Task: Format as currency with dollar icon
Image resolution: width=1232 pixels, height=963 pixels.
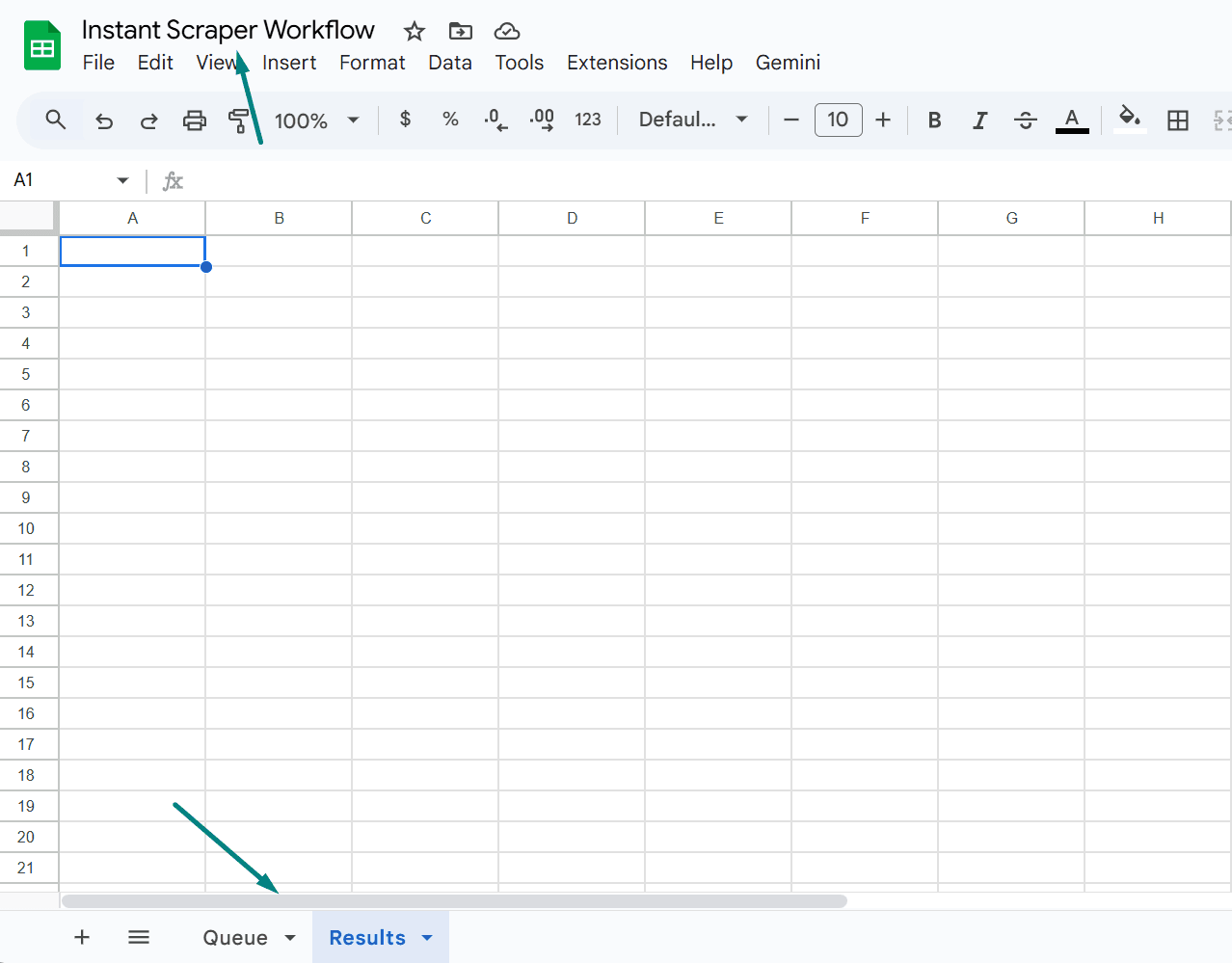Action: pos(405,119)
